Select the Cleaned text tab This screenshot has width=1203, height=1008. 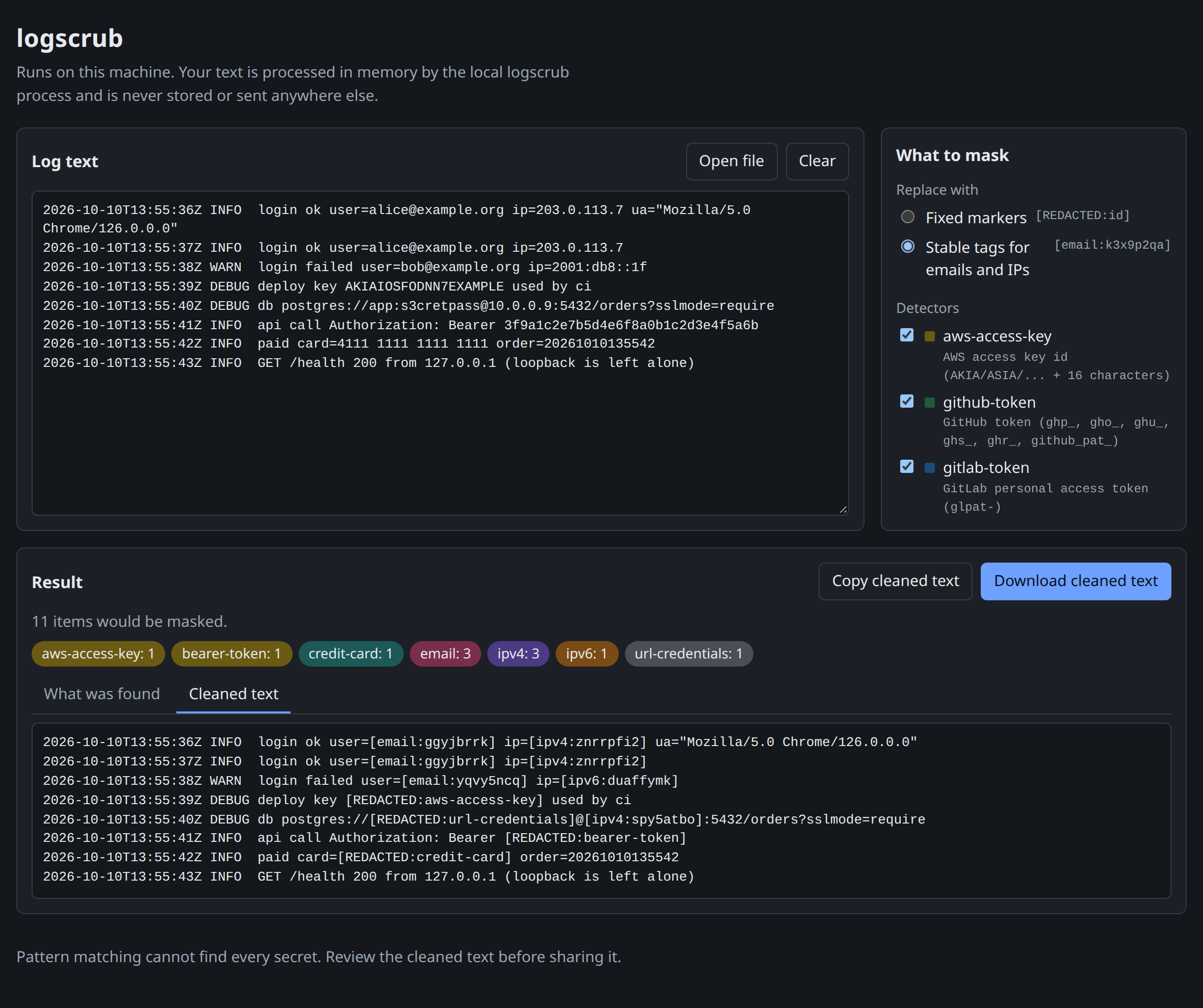click(233, 694)
